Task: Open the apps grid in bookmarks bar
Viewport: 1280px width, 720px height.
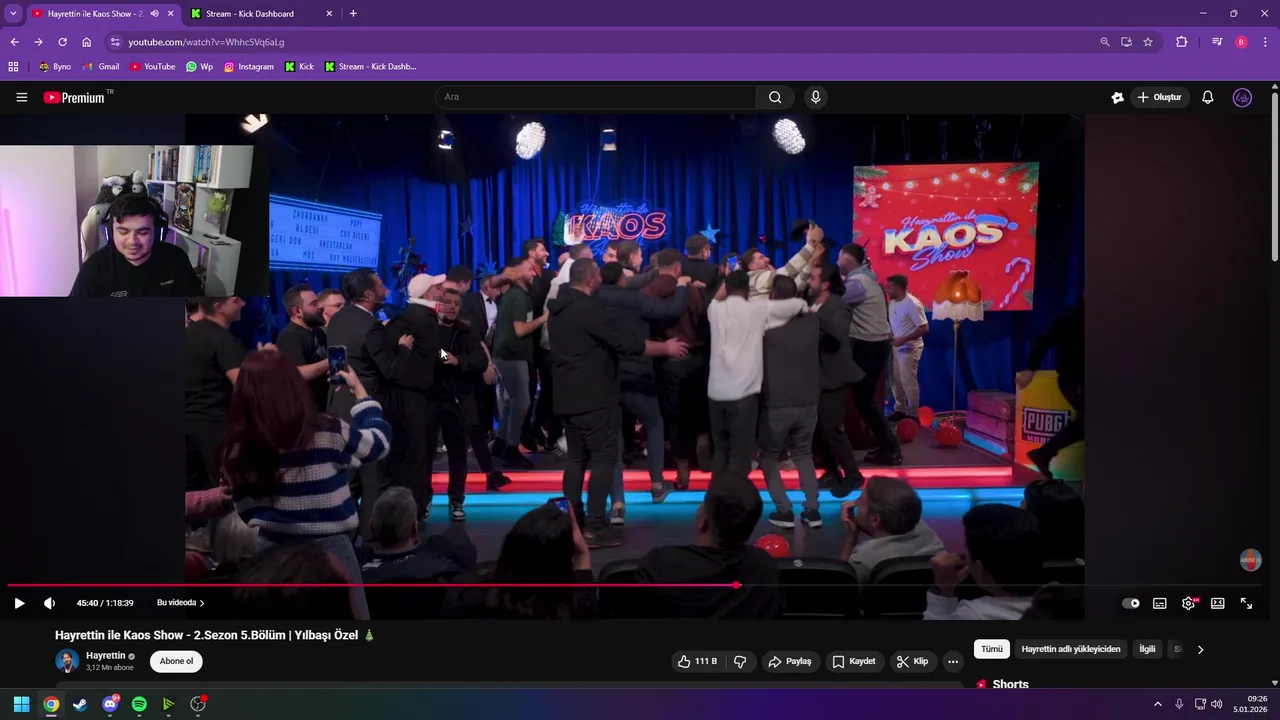Action: (13, 67)
